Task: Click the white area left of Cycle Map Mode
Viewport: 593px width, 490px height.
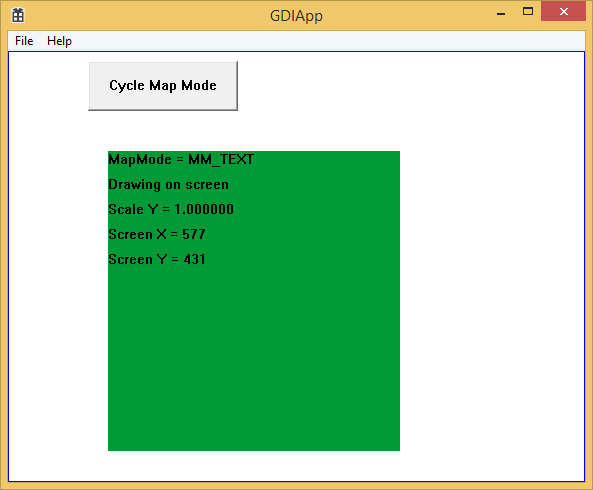Action: tap(48, 86)
